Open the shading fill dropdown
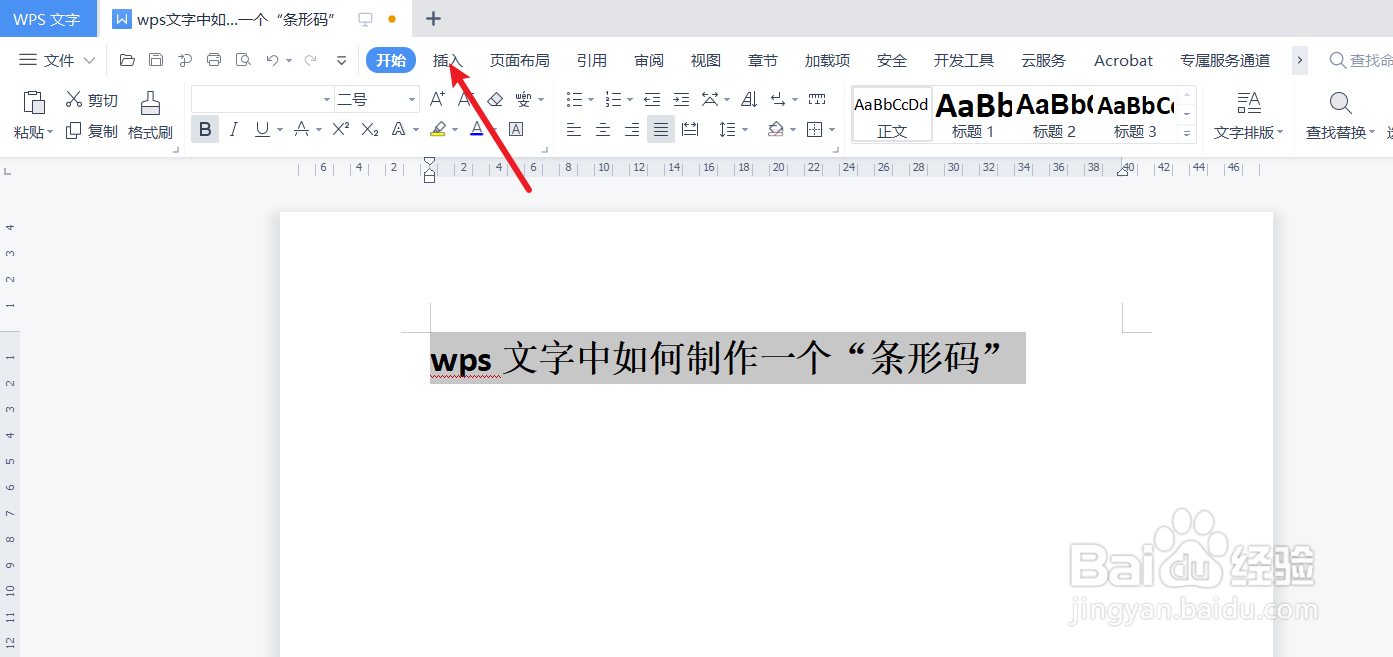The image size is (1393, 657). pos(794,130)
